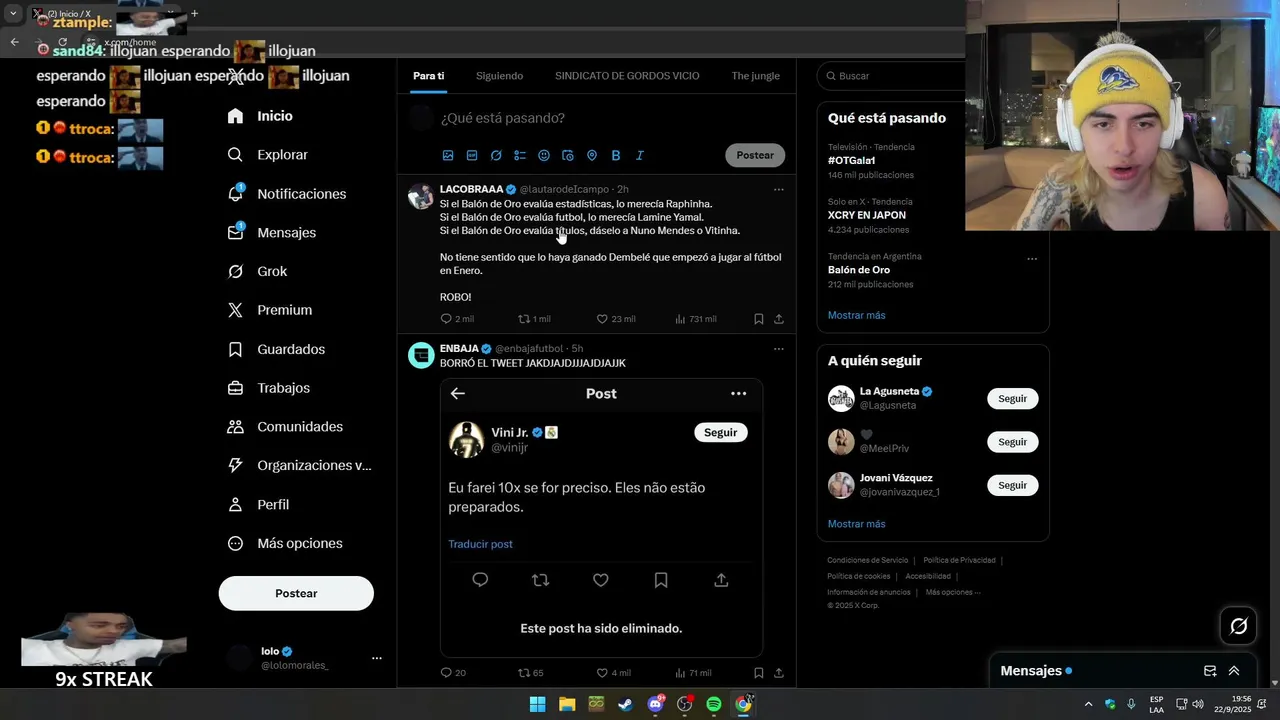The image size is (1280, 720).
Task: Click the Postear button in composer
Action: (x=755, y=155)
